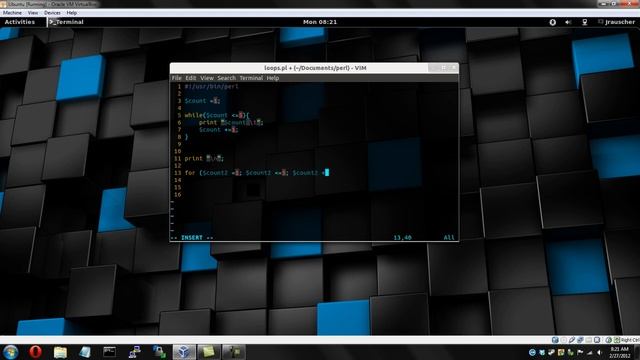Open the Search menu in the VIM terminal
The image size is (640, 360).
pyautogui.click(x=226, y=78)
